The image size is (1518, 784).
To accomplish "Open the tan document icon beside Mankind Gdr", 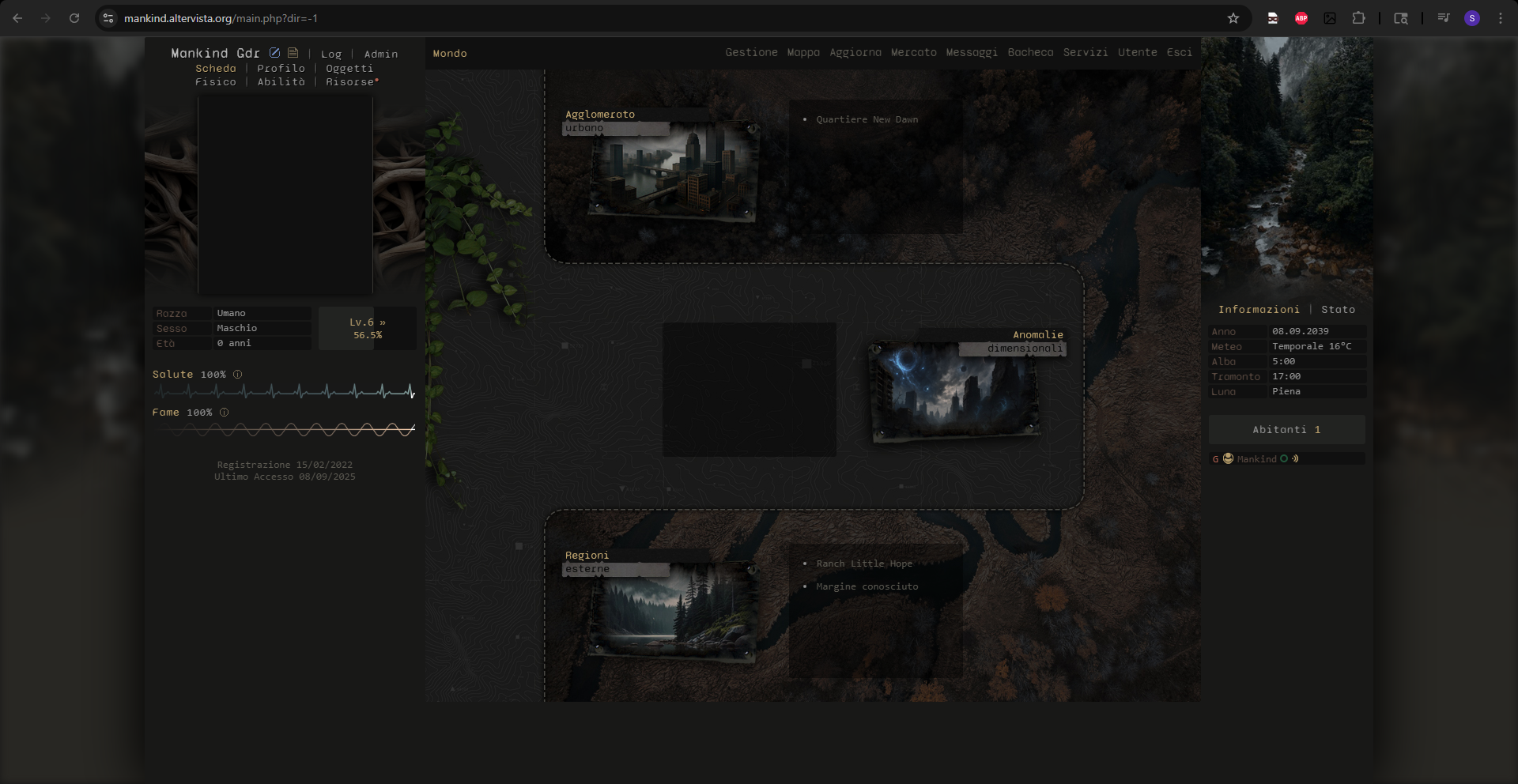I will (293, 53).
